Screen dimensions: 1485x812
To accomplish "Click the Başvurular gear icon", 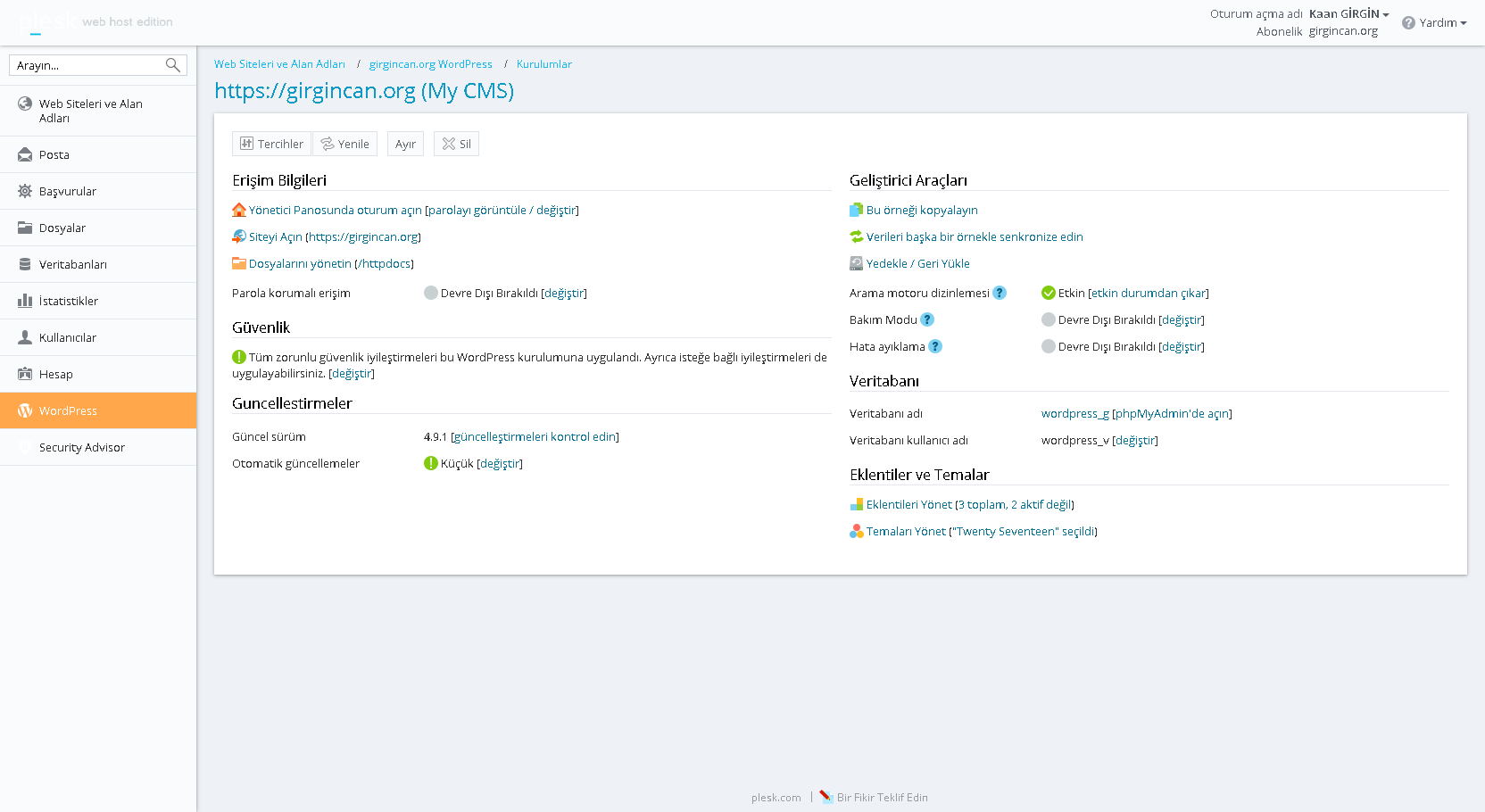I will [x=25, y=191].
